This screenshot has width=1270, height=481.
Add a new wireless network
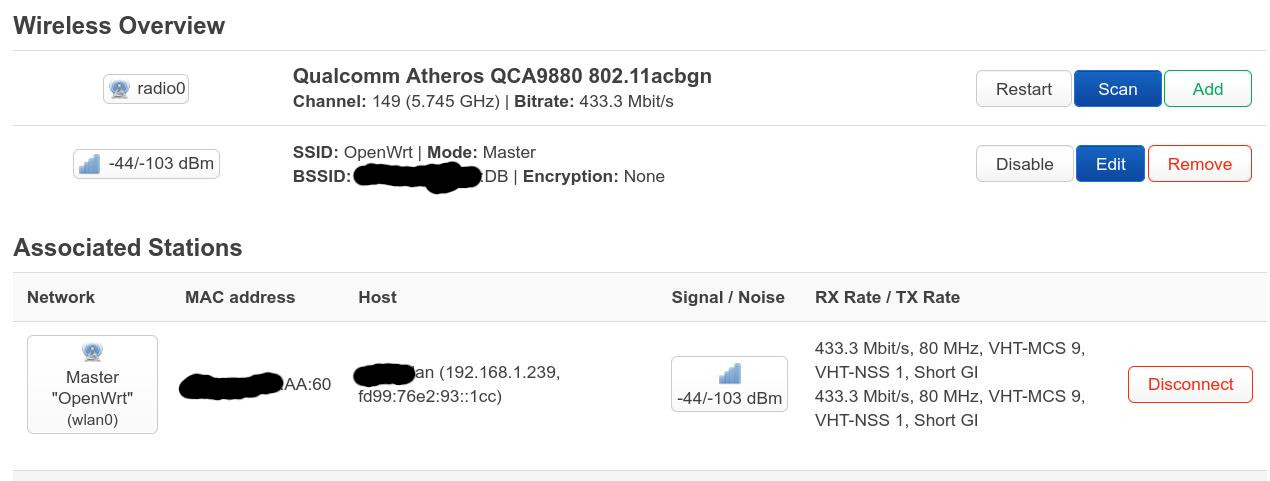[1207, 89]
